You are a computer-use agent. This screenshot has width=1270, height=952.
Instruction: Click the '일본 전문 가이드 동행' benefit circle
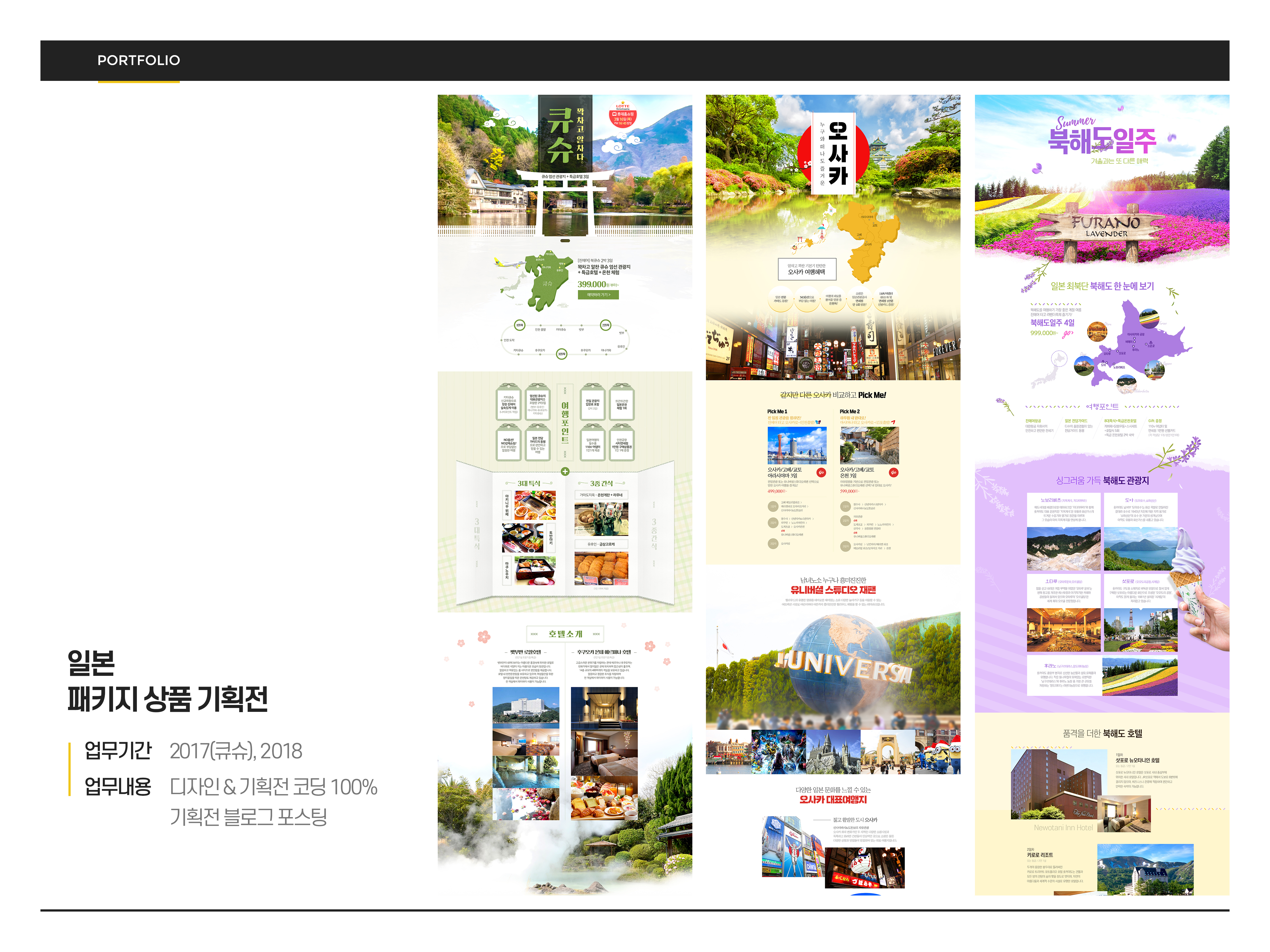coord(781,299)
